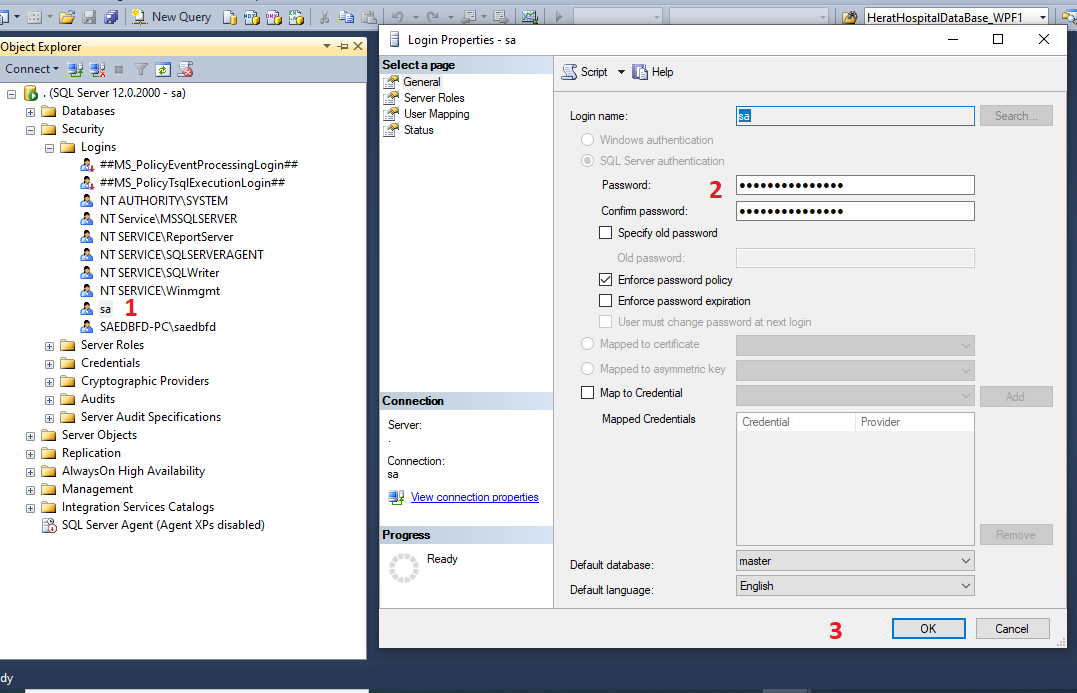The image size is (1077, 693).
Task: Collapse the Security tree node
Action: click(x=30, y=130)
